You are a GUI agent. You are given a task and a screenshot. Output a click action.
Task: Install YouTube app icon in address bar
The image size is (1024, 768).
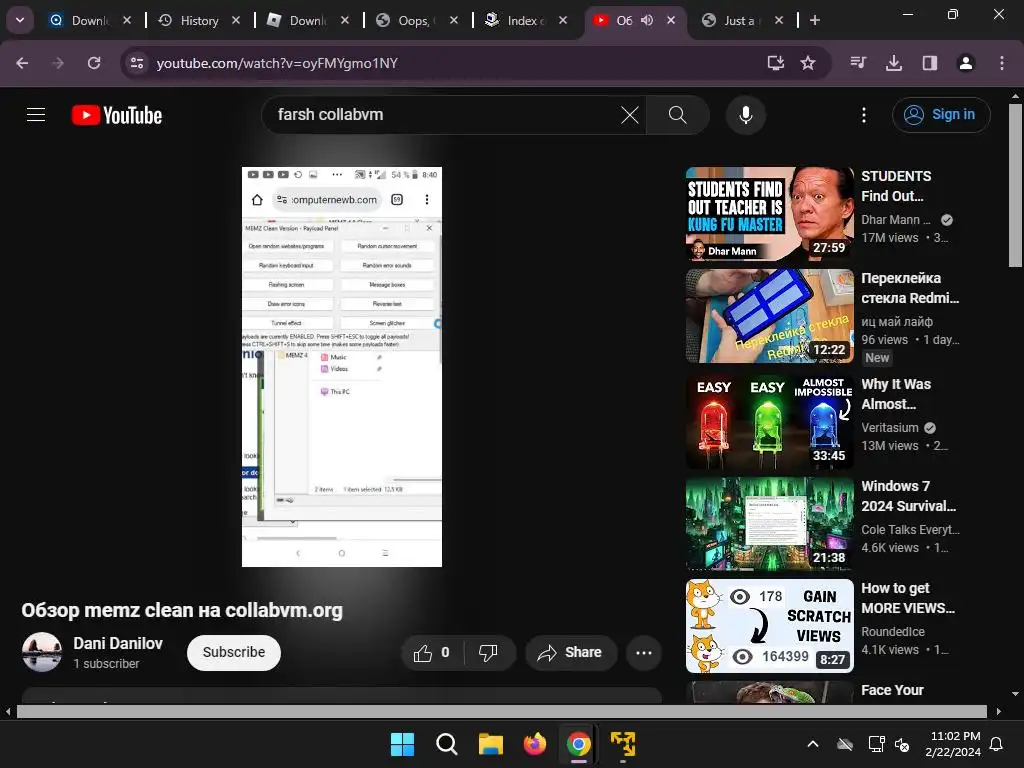click(x=775, y=63)
